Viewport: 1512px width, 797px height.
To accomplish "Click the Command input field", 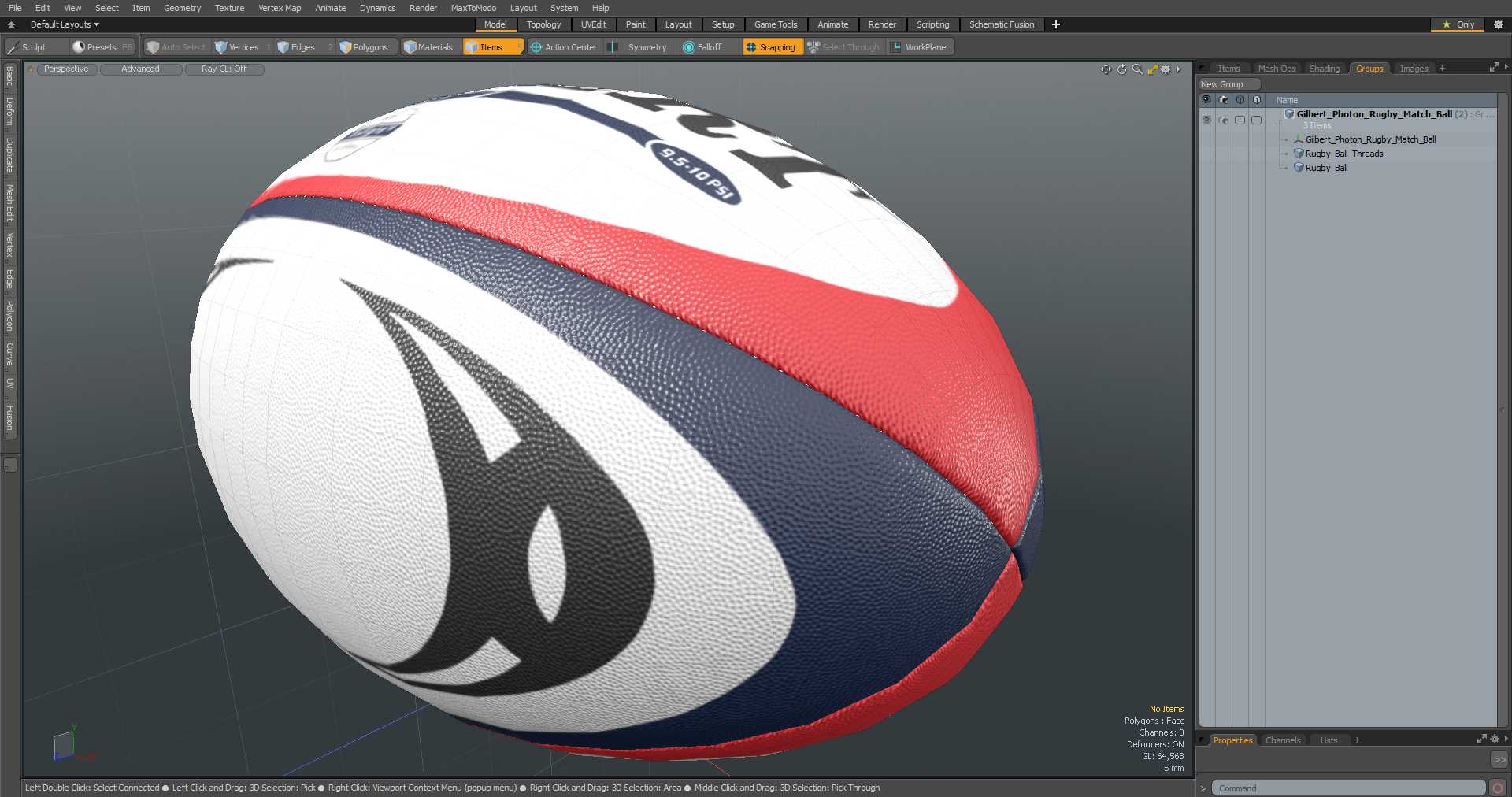I will click(1348, 788).
